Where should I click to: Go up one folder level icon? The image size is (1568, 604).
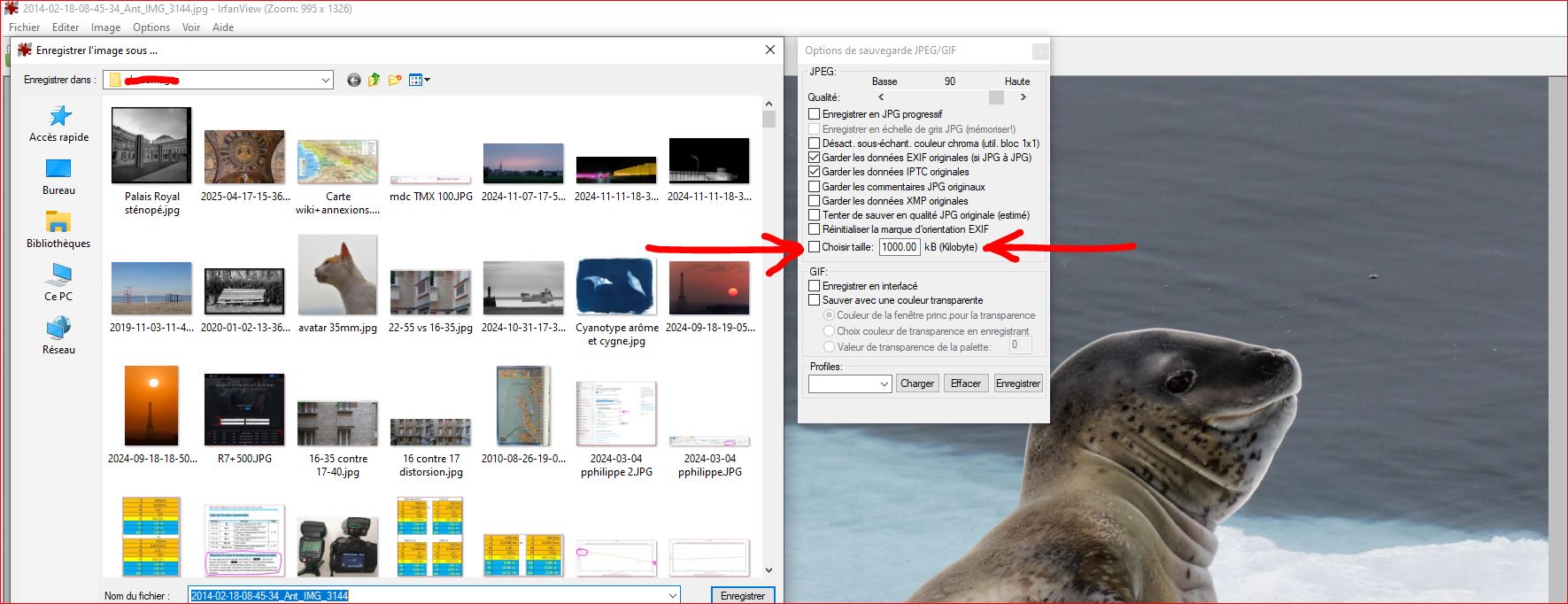click(374, 80)
